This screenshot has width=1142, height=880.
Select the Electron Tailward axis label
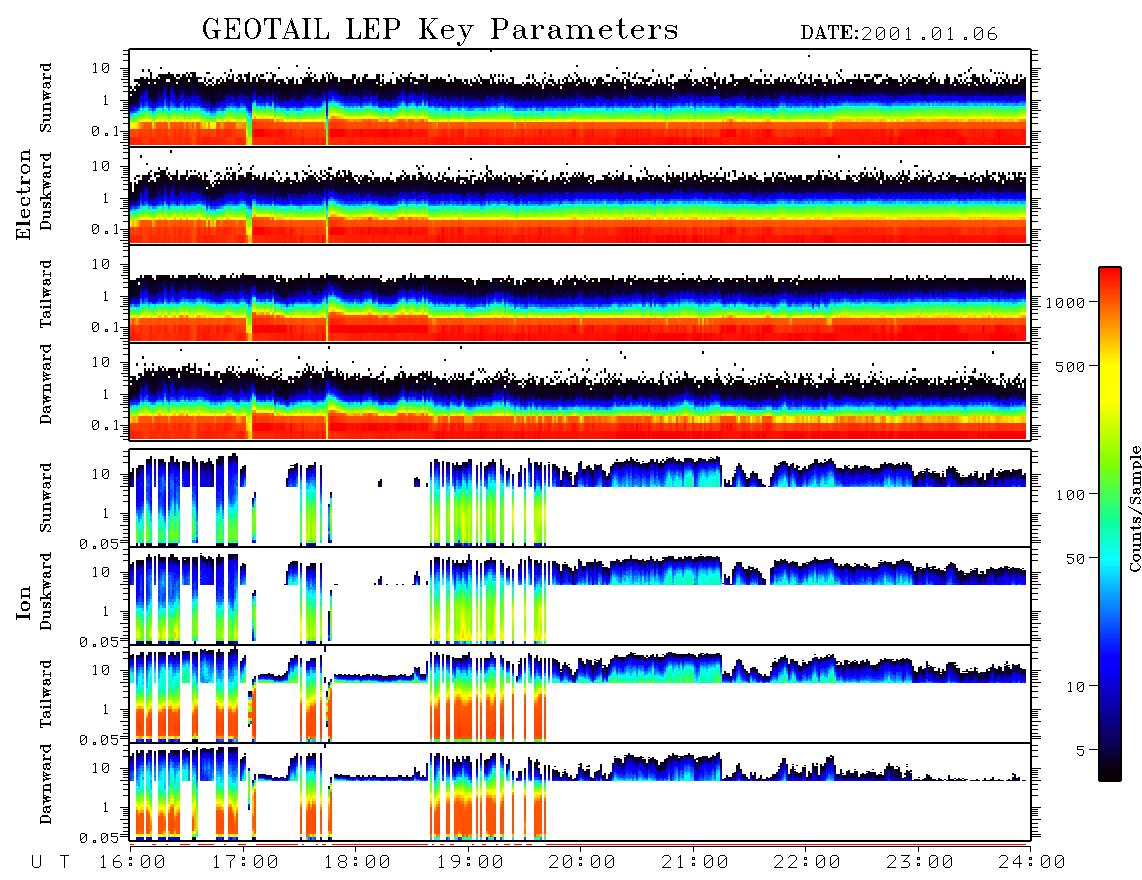46,294
